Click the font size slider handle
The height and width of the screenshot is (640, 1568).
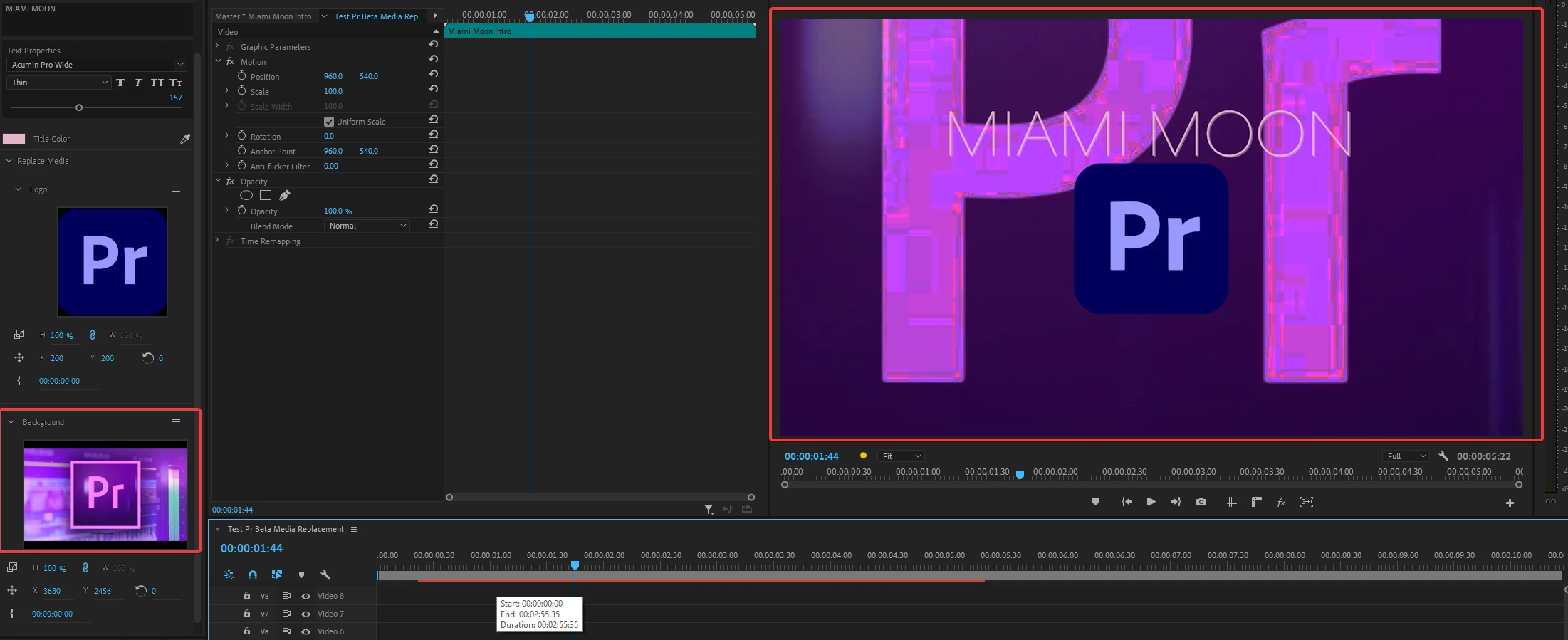pyautogui.click(x=79, y=107)
